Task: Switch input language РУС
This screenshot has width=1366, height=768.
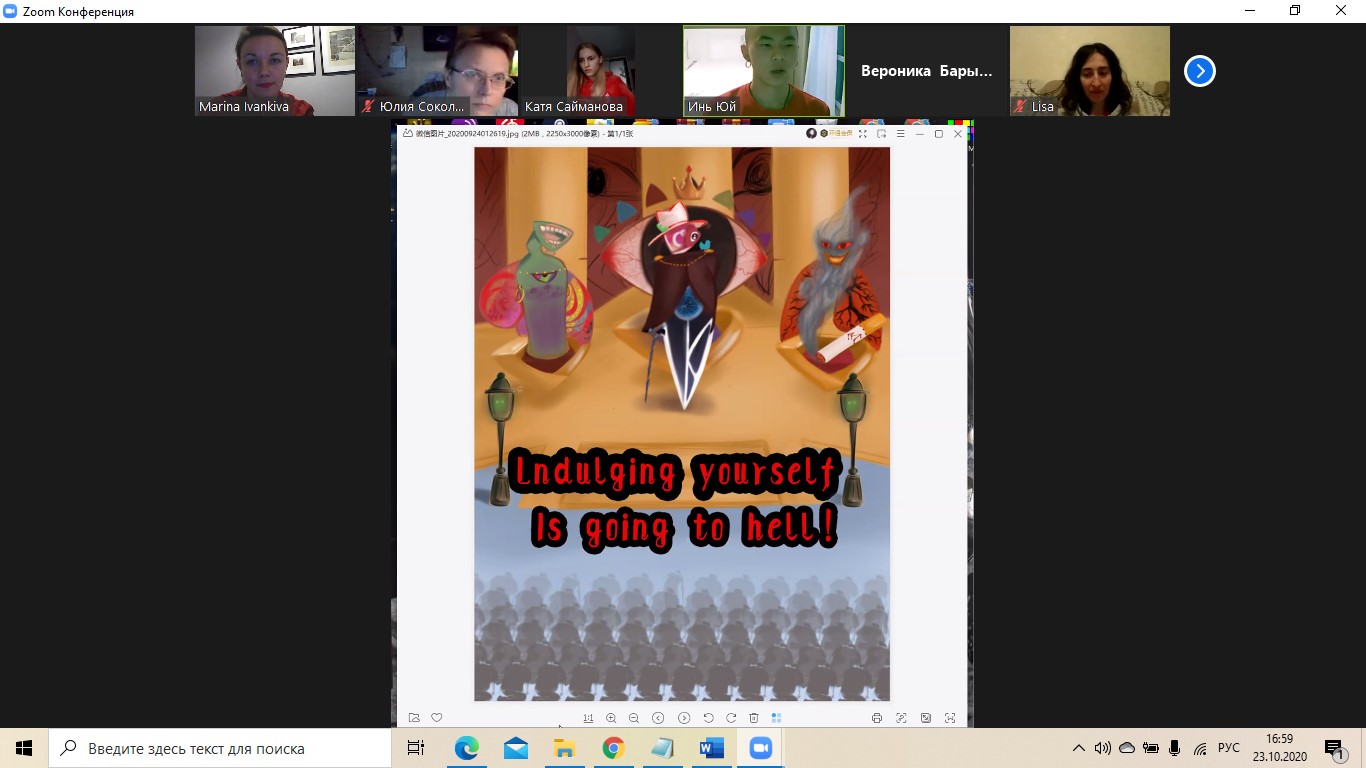Action: 1229,748
